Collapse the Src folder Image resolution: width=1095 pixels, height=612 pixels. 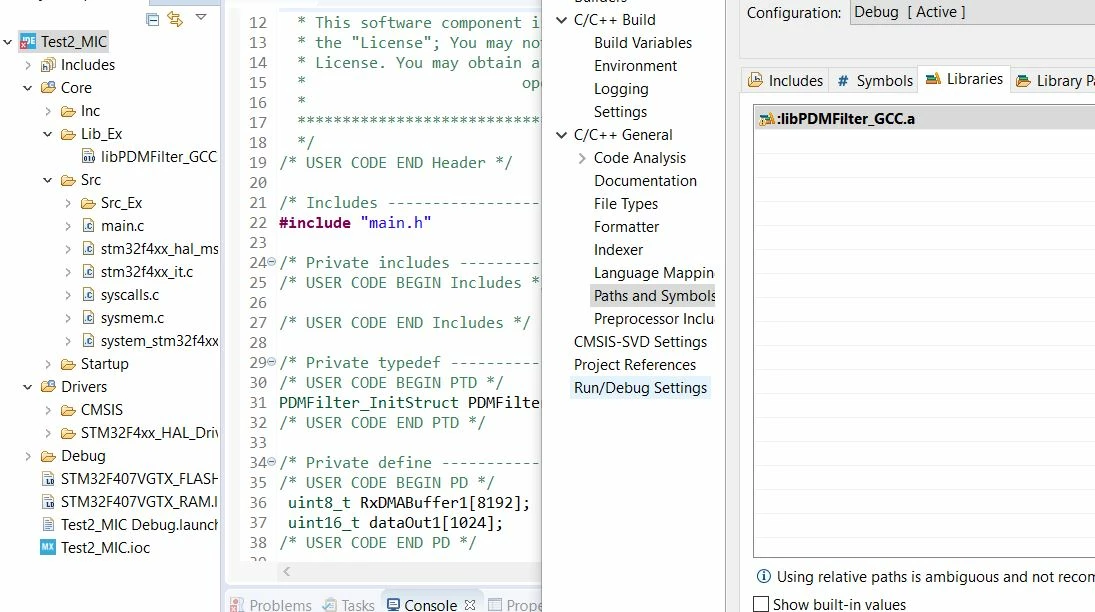(47, 180)
